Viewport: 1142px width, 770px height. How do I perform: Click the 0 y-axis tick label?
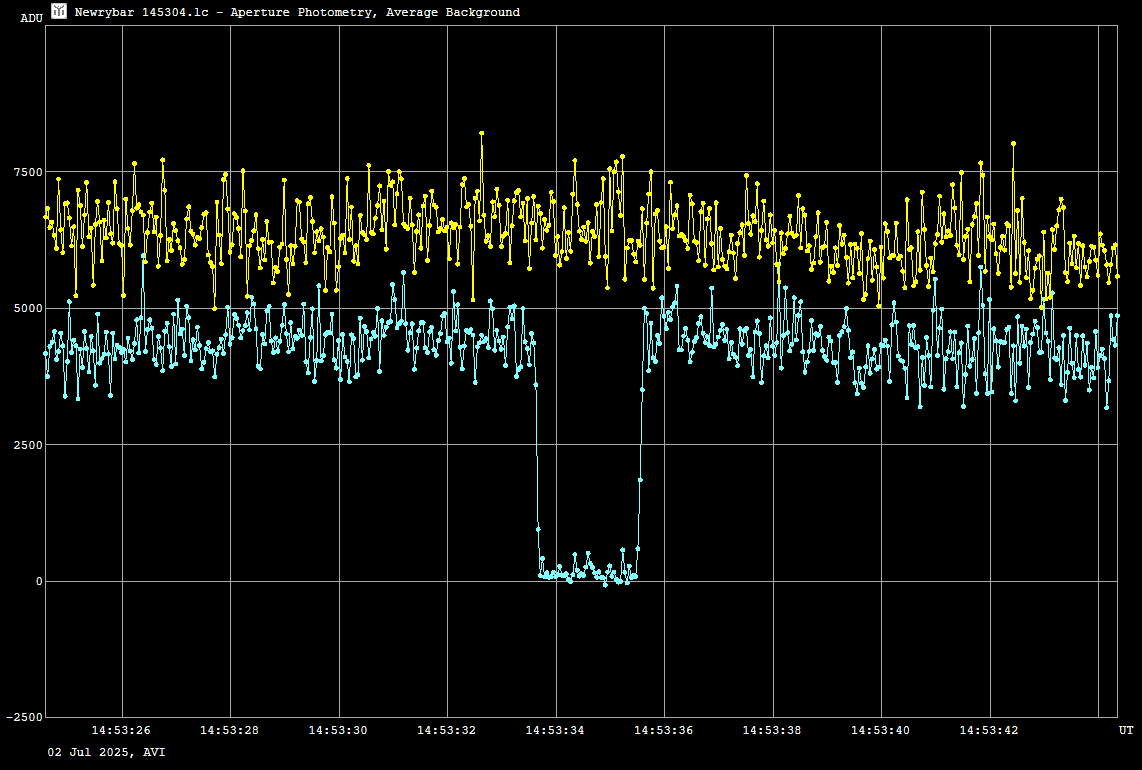point(39,581)
